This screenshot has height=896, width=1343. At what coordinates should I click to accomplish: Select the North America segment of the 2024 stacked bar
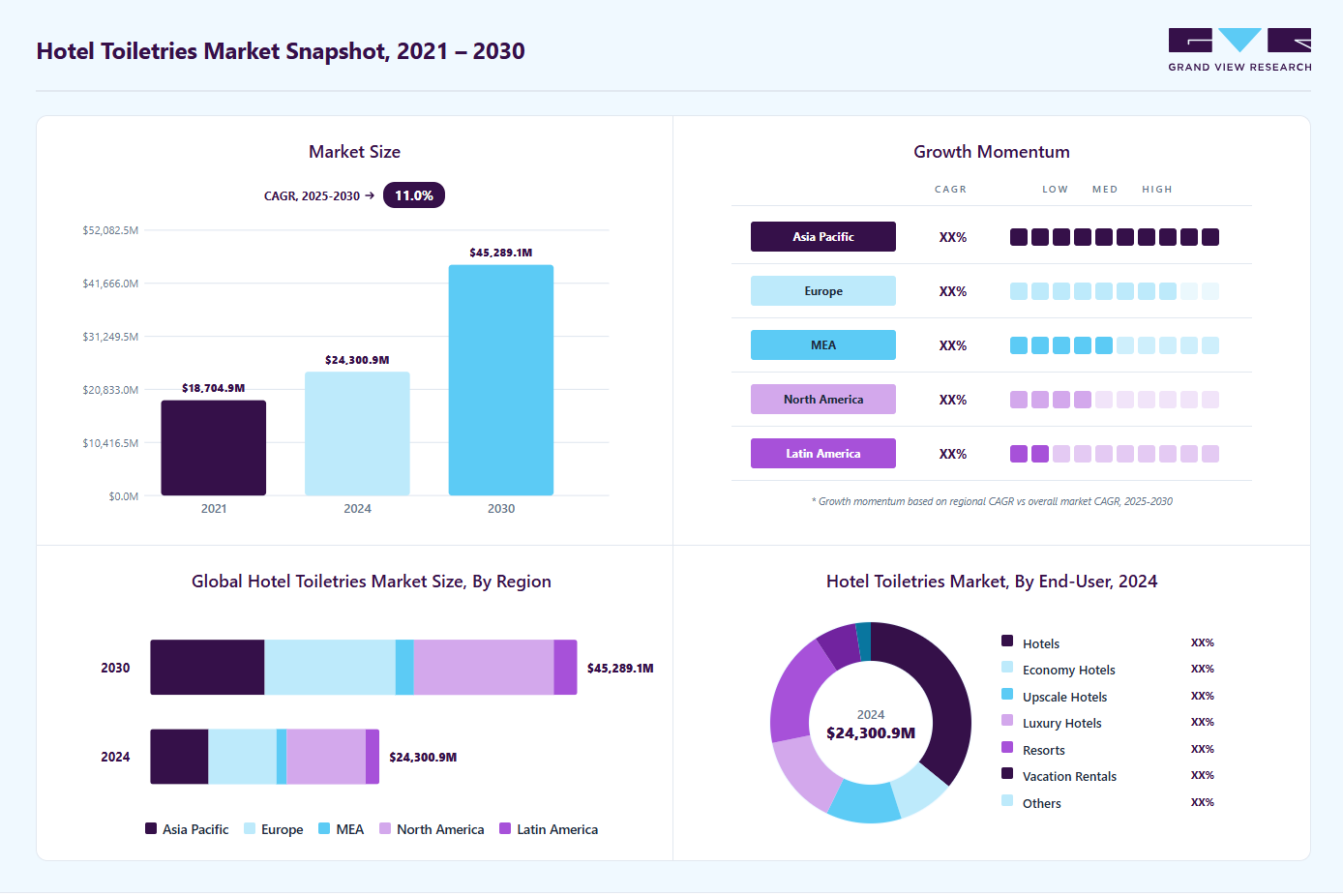(326, 757)
